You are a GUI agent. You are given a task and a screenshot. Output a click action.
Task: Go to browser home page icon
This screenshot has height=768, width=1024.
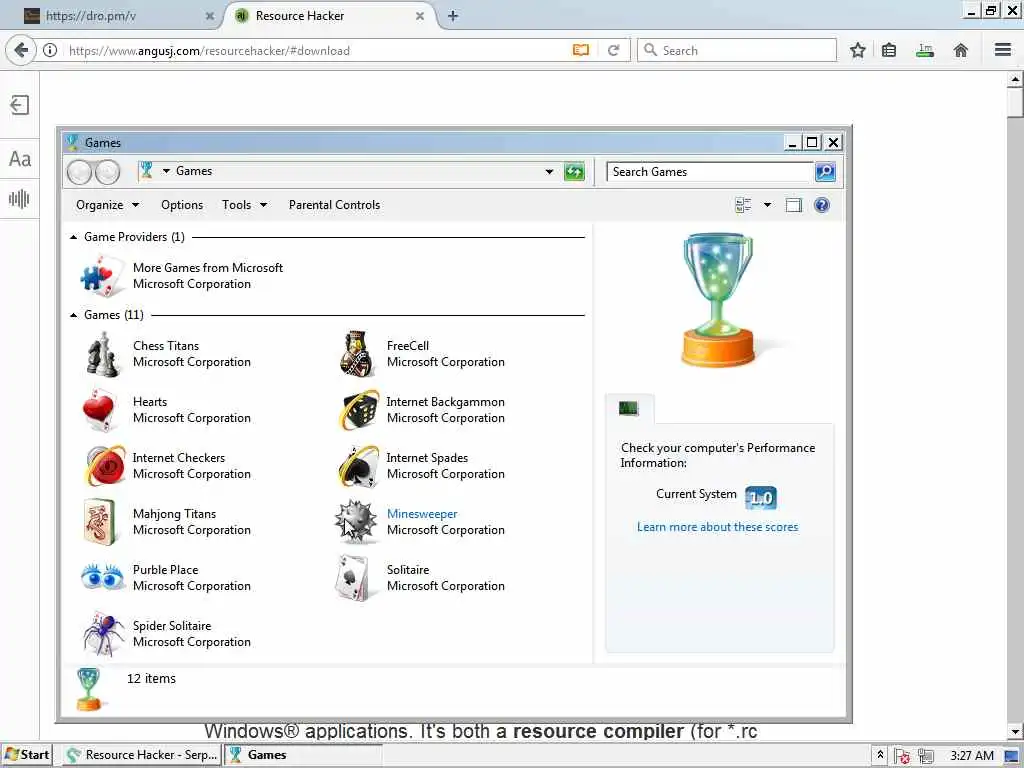[x=960, y=50]
